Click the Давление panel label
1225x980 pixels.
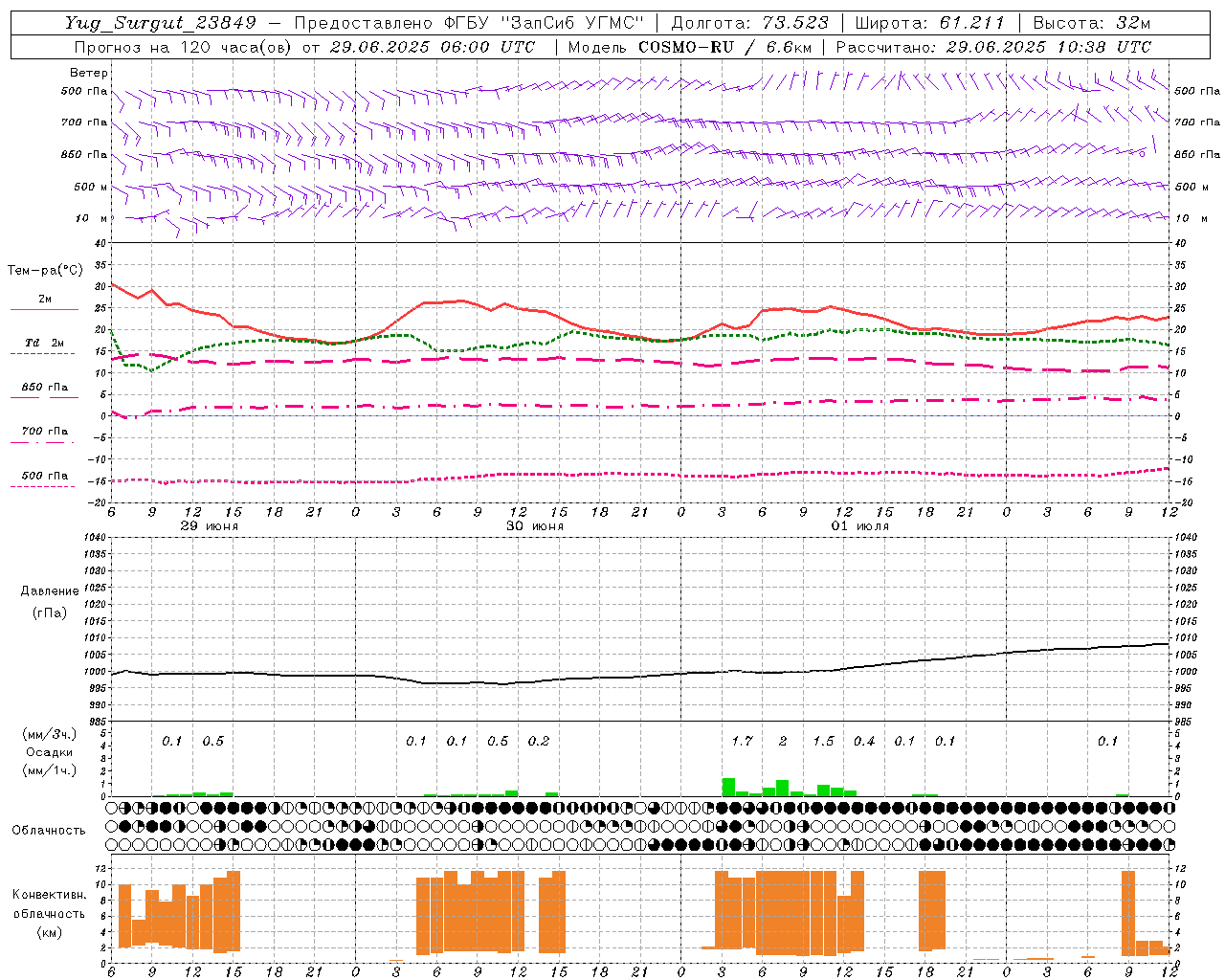coord(49,591)
